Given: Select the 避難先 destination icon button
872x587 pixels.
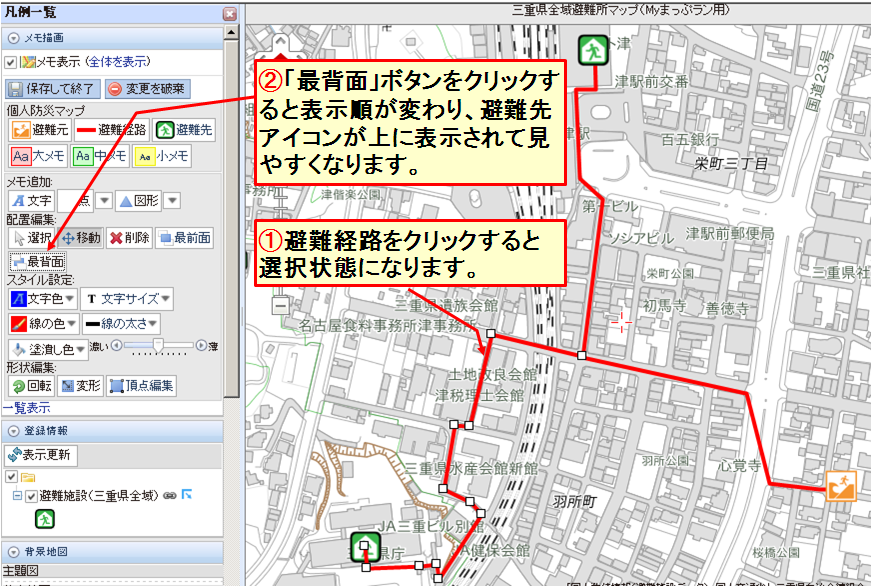Looking at the screenshot, I should (x=185, y=129).
